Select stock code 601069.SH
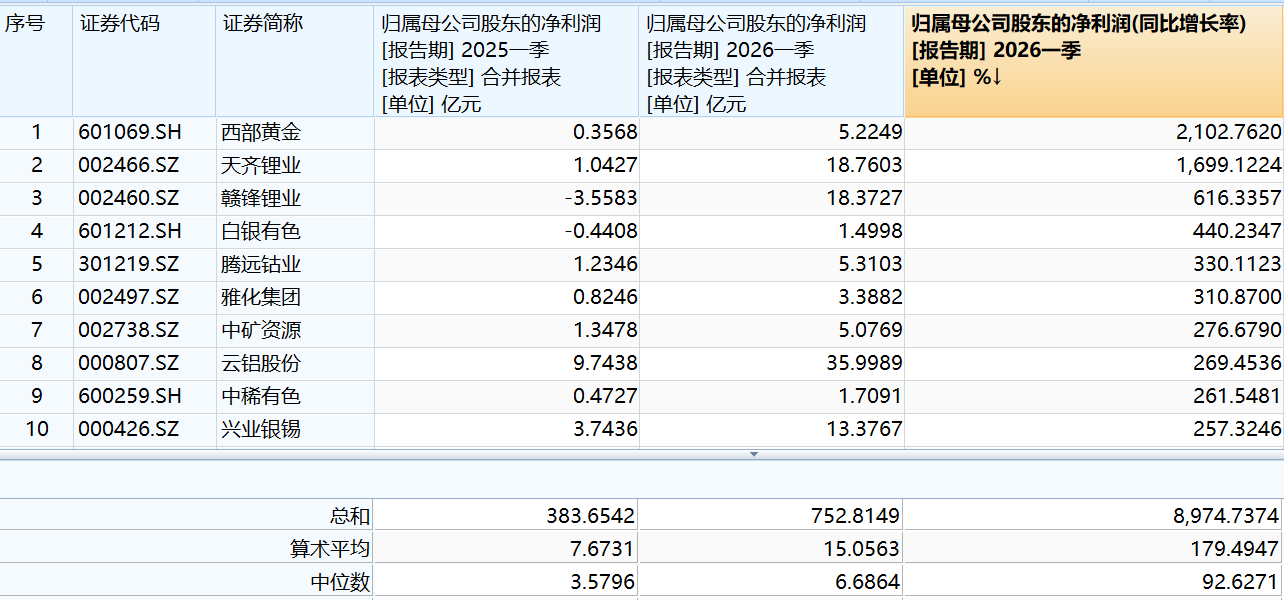 pyautogui.click(x=130, y=133)
